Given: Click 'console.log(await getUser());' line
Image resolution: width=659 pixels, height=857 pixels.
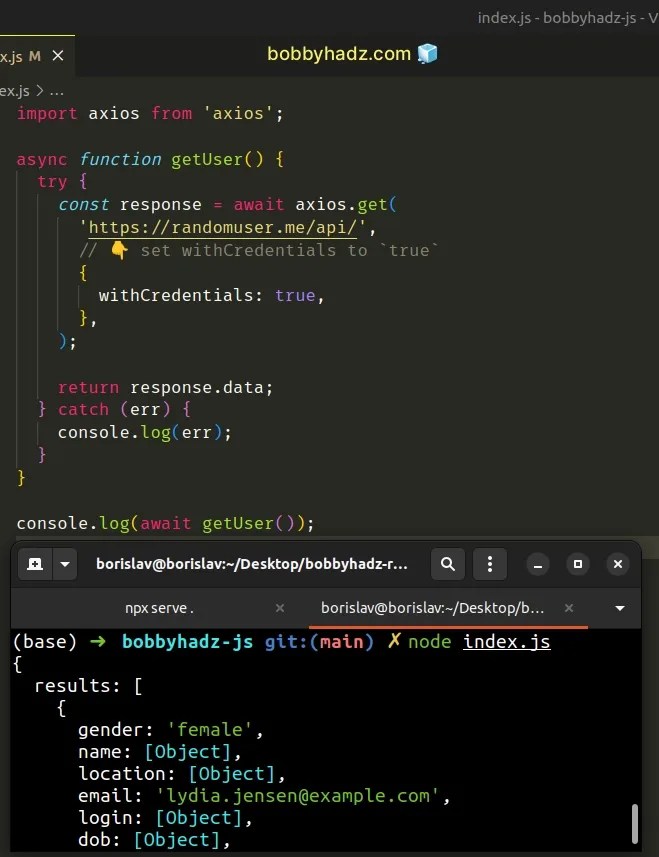Looking at the screenshot, I should 165,524.
